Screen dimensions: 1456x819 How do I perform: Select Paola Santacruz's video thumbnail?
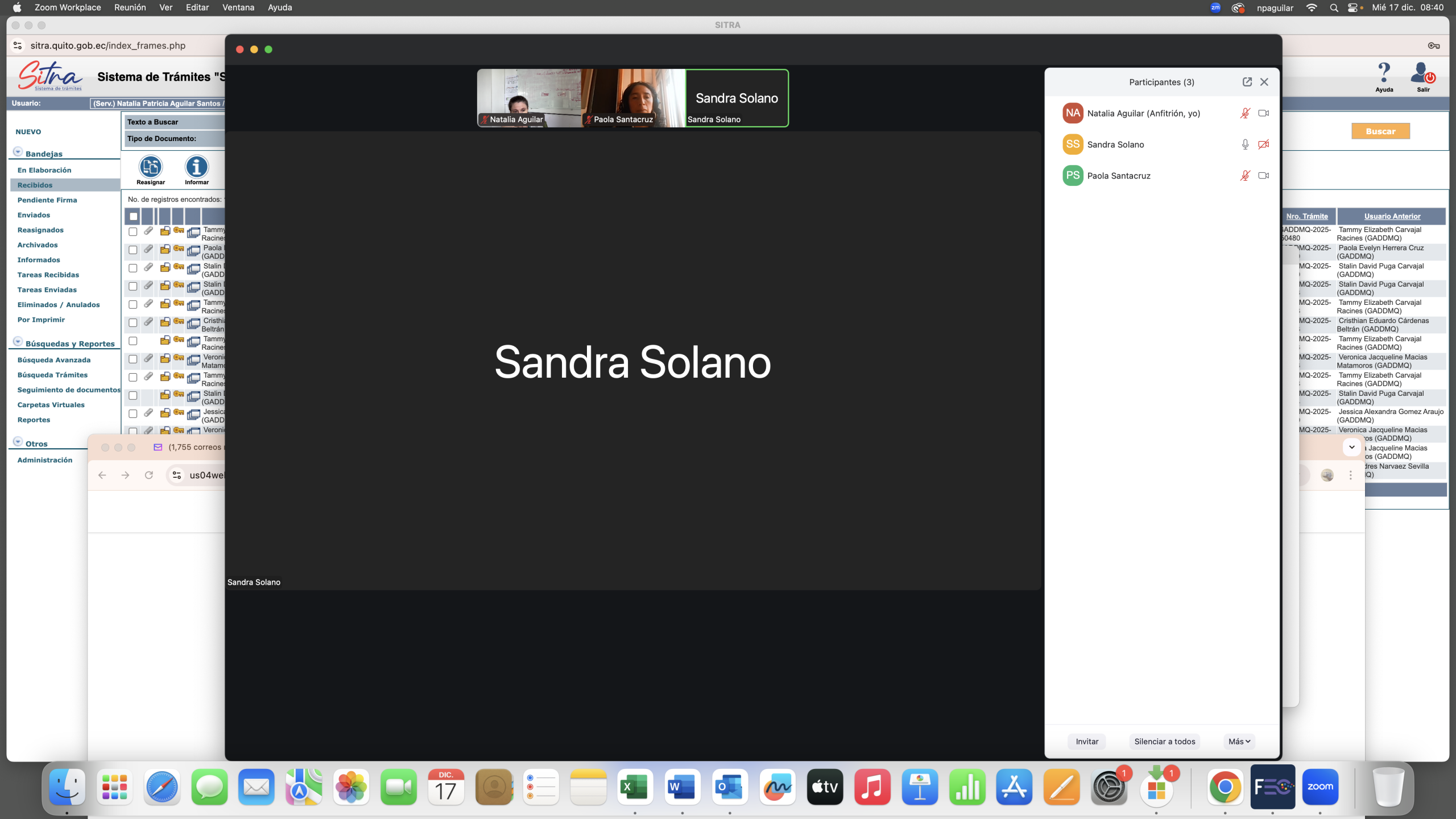(x=634, y=98)
